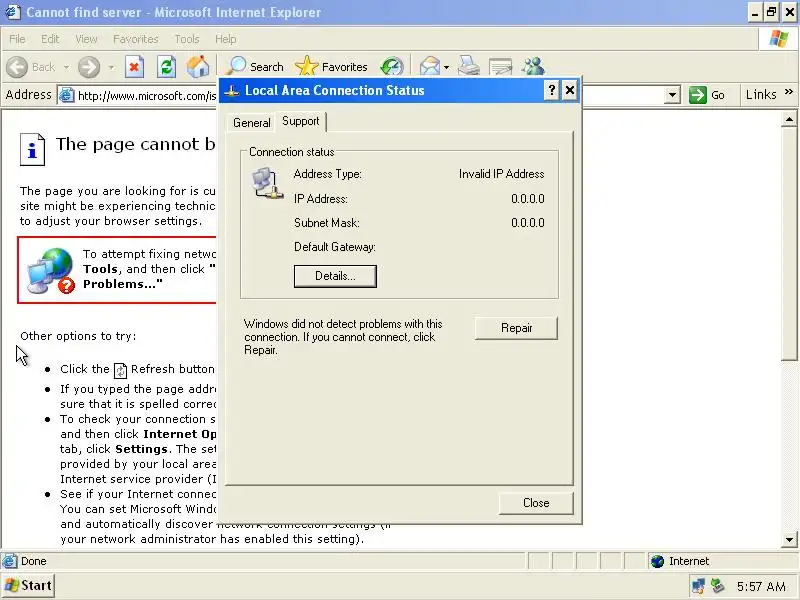Open History with the green clock icon
The height and width of the screenshot is (600, 800).
pyautogui.click(x=392, y=67)
